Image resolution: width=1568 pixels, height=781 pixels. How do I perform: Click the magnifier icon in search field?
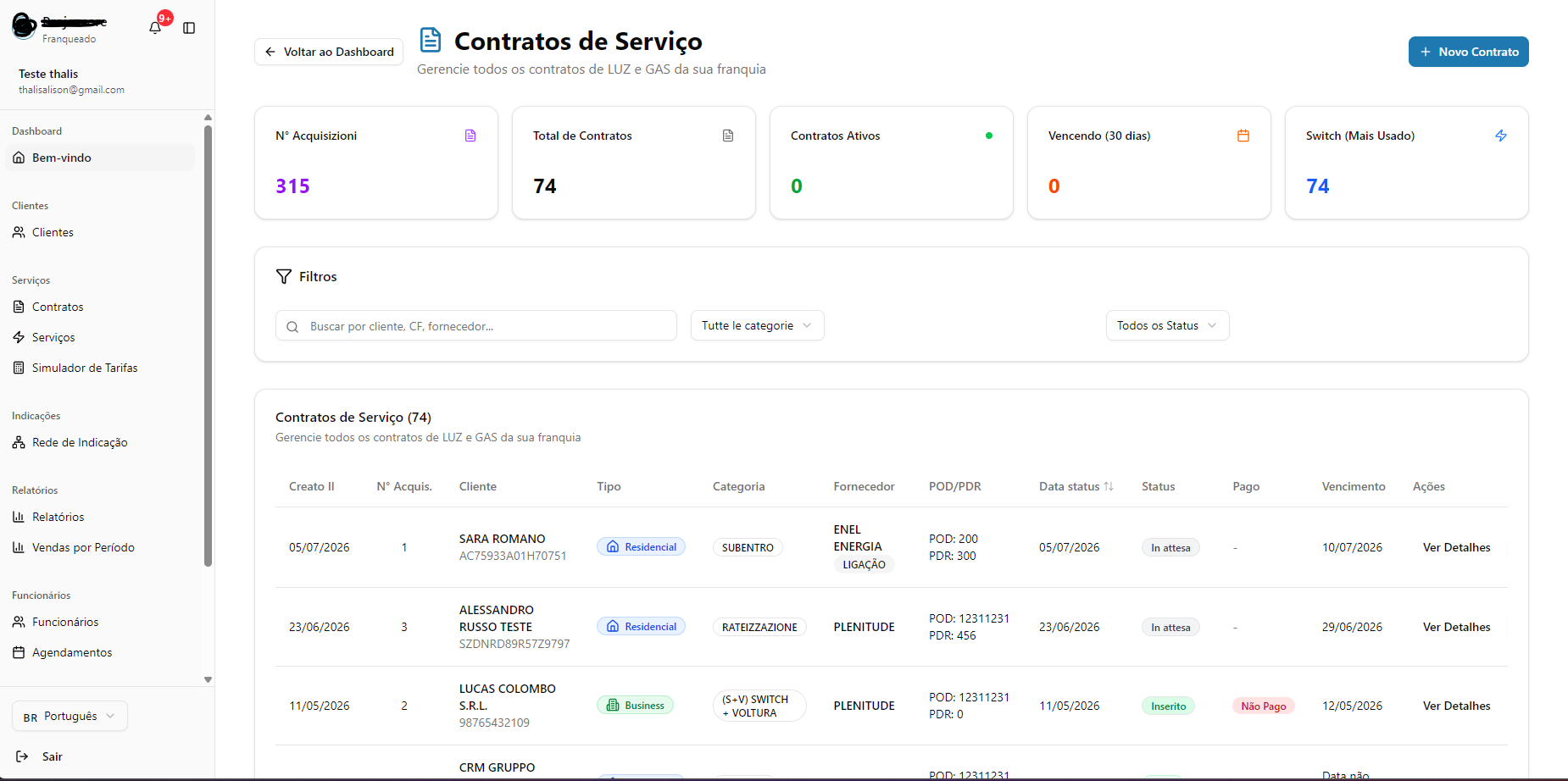[292, 326]
